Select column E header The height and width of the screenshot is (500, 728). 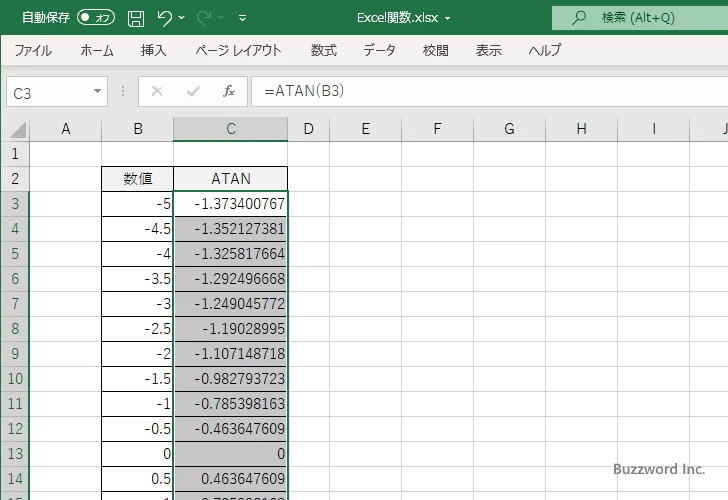click(x=365, y=129)
